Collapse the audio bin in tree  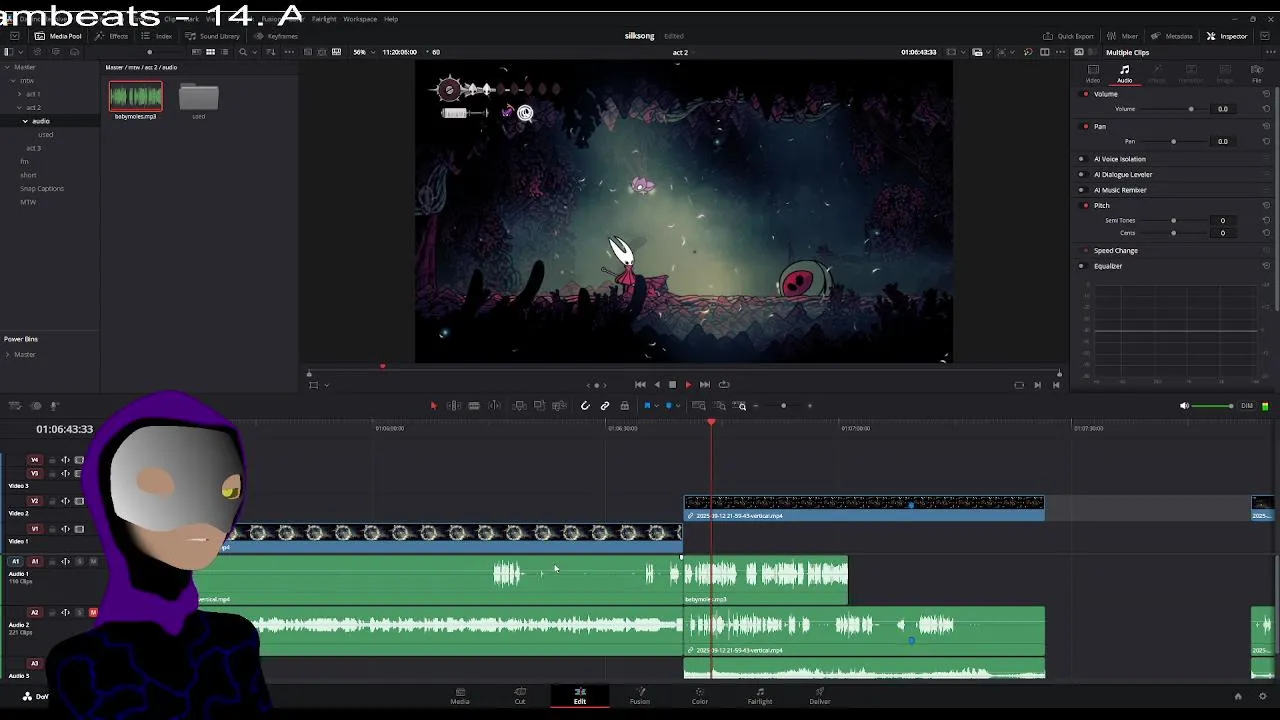pyautogui.click(x=25, y=121)
